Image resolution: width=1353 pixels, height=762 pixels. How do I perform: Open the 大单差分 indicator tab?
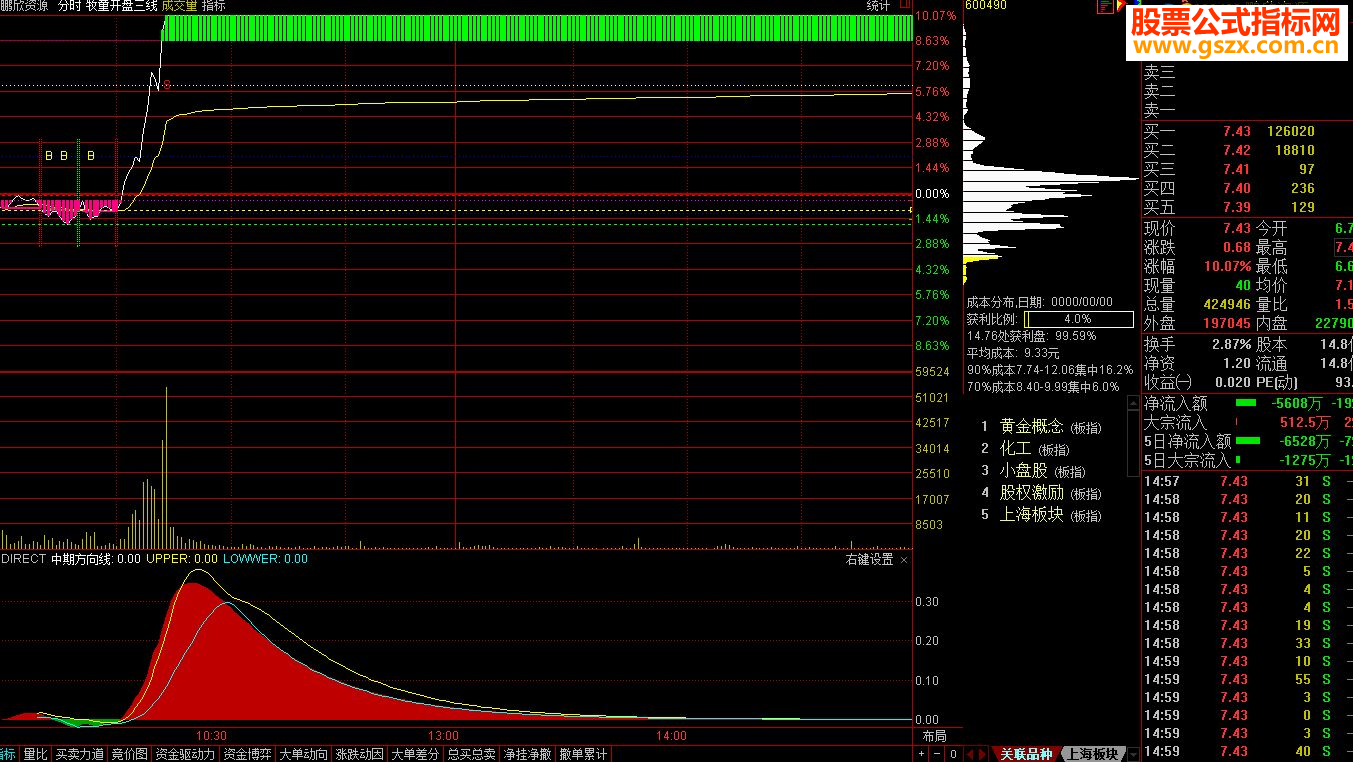pyautogui.click(x=415, y=754)
